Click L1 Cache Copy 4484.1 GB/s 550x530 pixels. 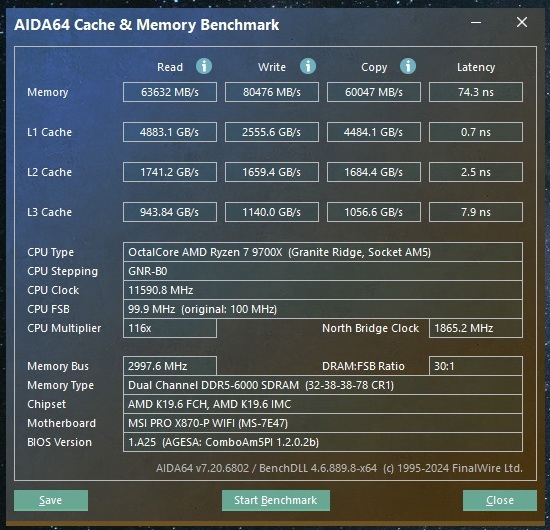pyautogui.click(x=374, y=132)
